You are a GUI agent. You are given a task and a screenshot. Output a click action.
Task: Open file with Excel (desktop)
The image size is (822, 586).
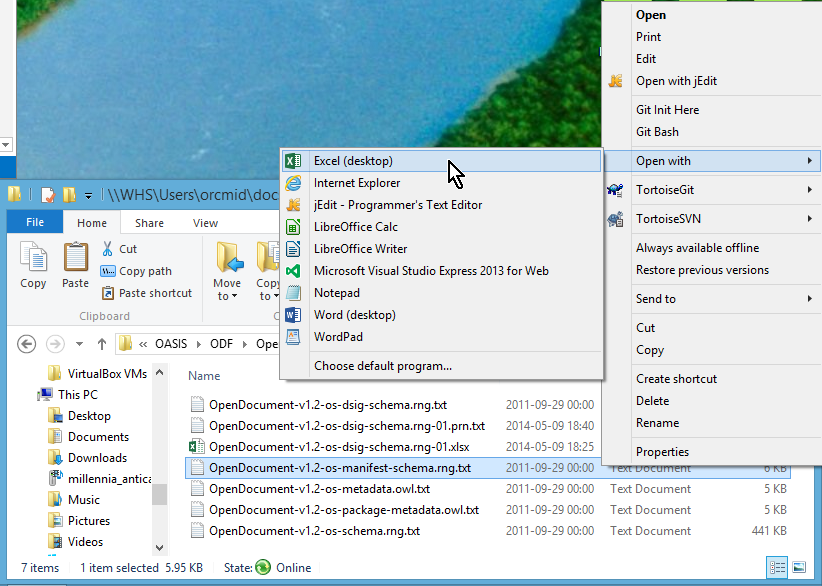[x=353, y=161]
